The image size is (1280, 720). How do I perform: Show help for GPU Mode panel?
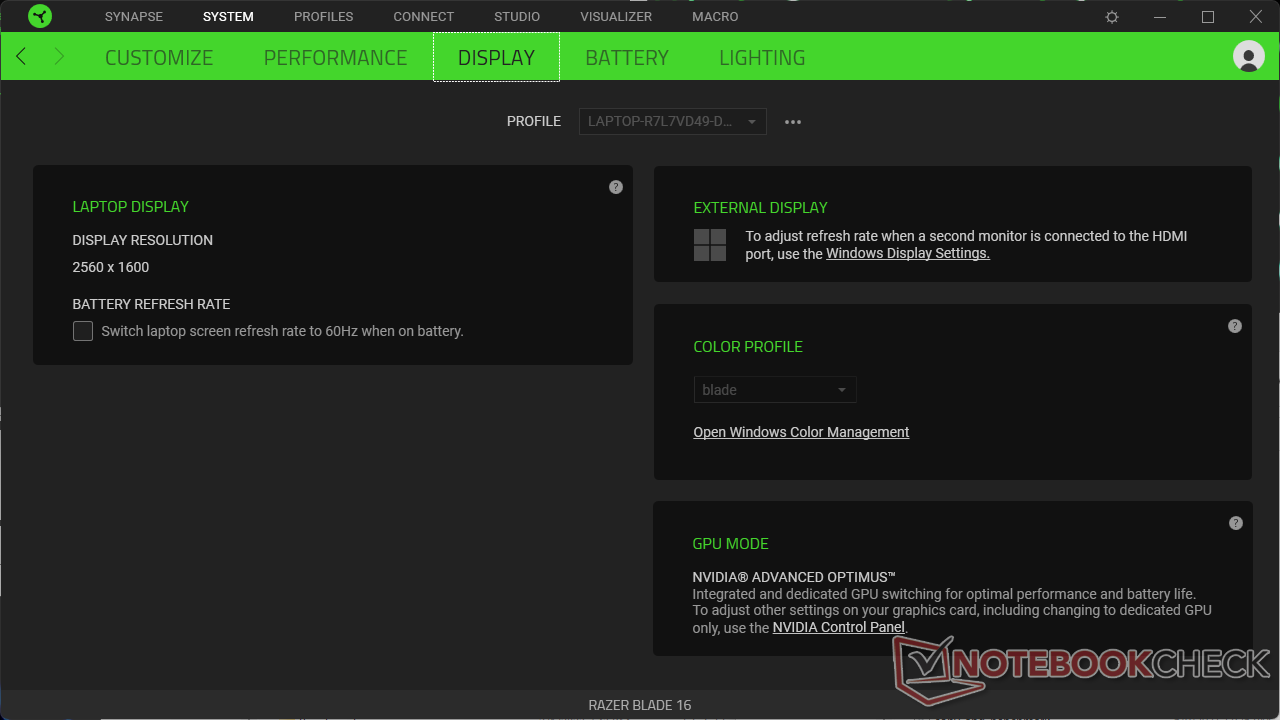pos(1235,523)
